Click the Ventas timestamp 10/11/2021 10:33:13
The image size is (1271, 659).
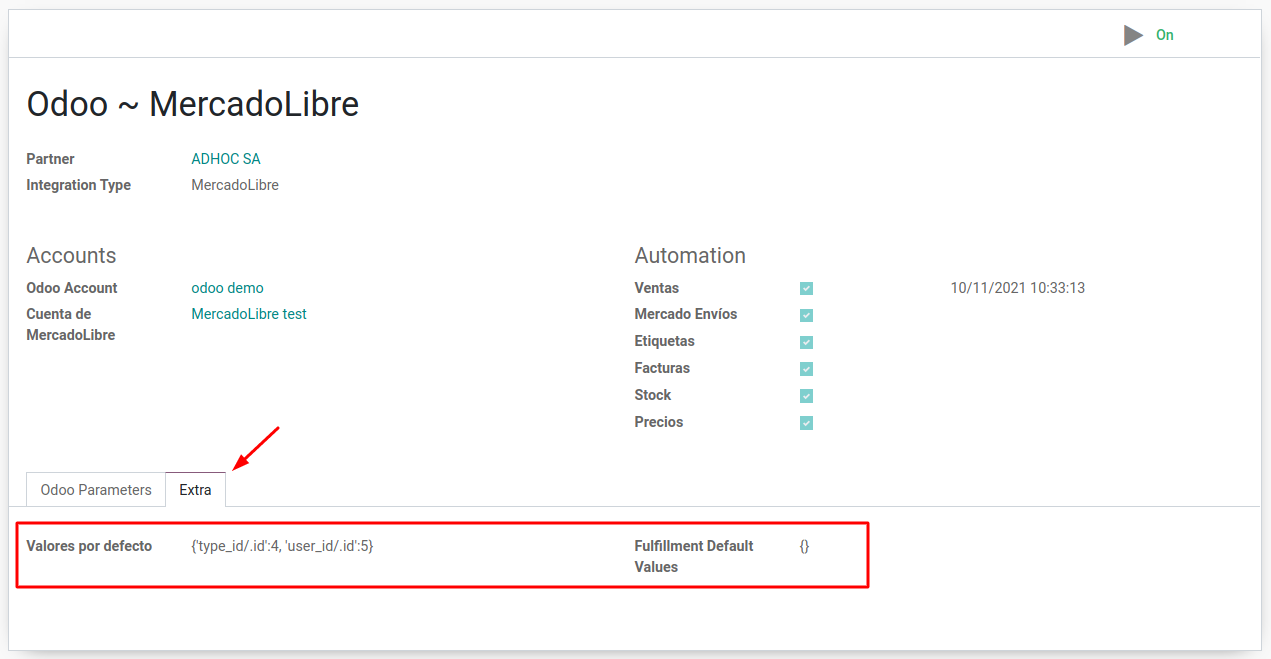tap(1017, 288)
